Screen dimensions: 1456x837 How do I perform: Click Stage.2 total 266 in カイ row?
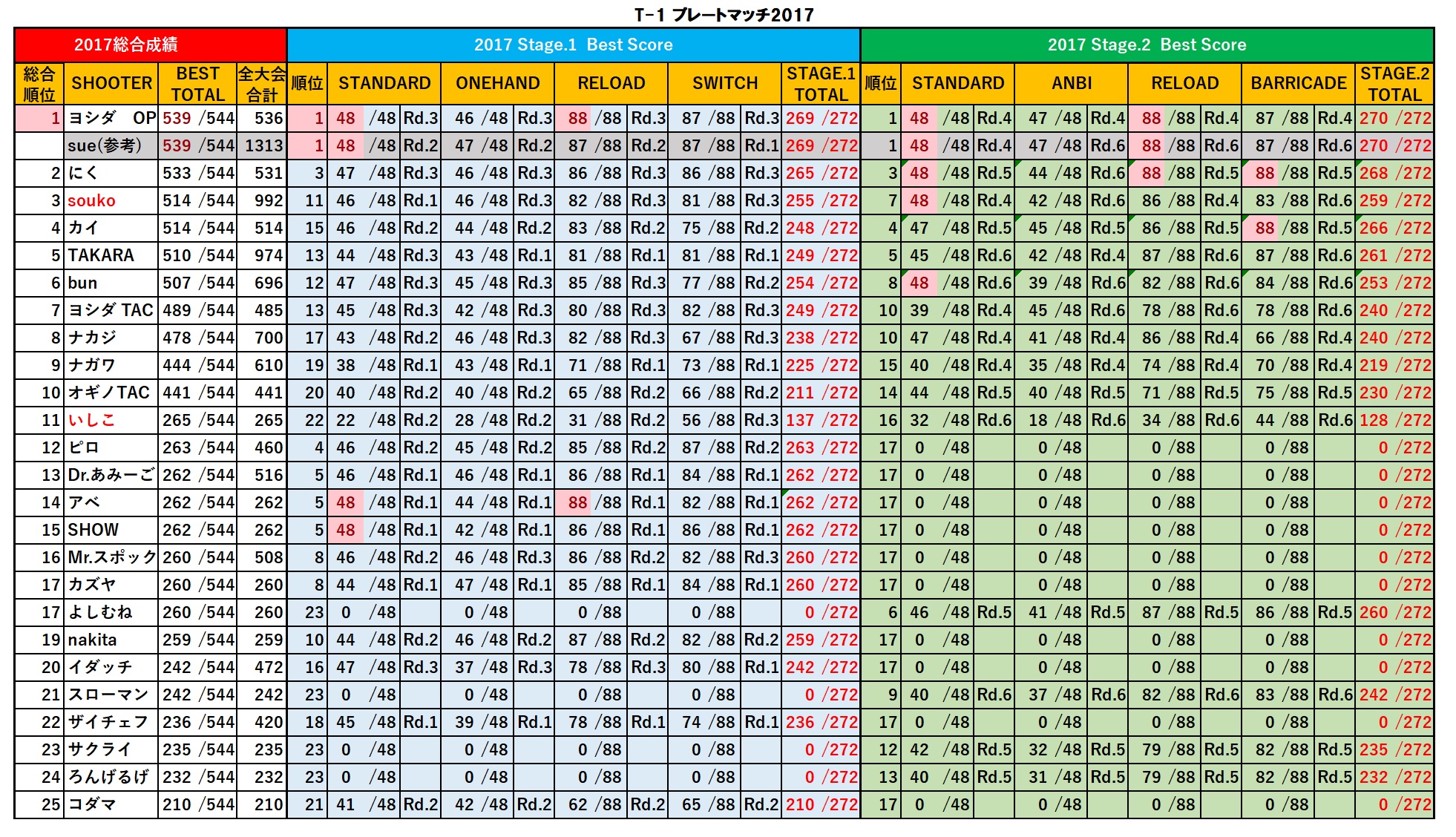click(1374, 228)
